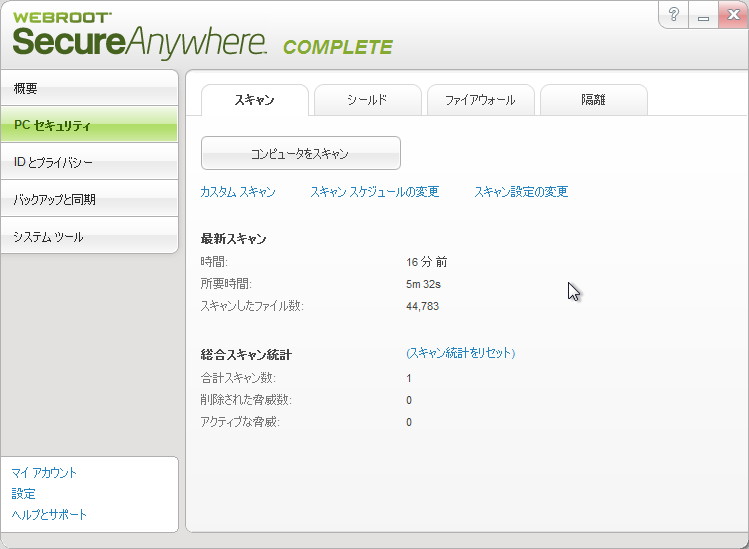The image size is (749, 549).
Task: Open the マイ アカウント link
Action: tap(43, 473)
